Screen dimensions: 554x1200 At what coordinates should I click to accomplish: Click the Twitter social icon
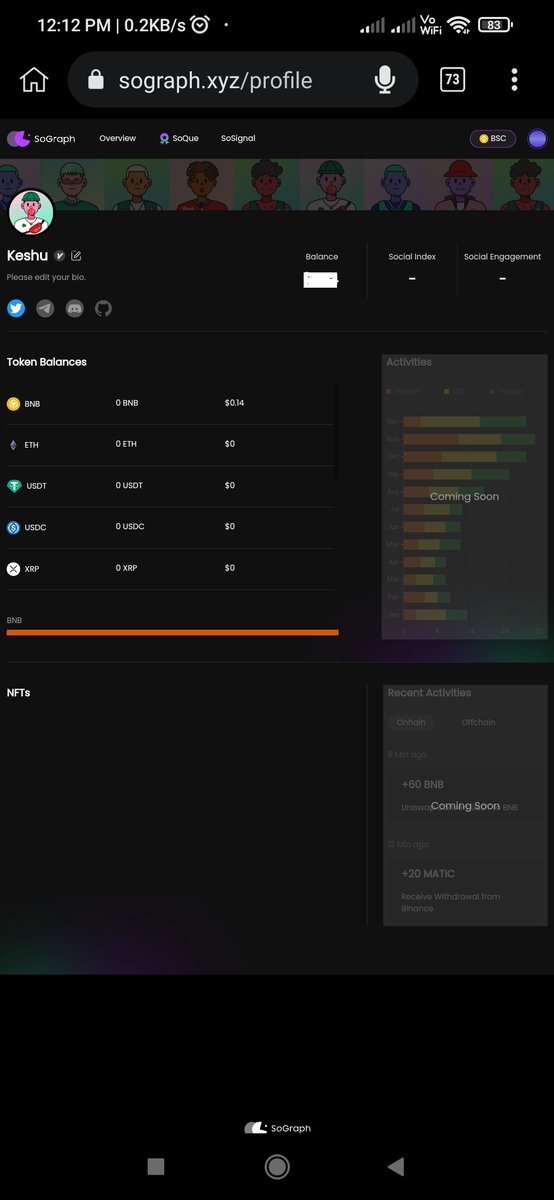pyautogui.click(x=16, y=308)
